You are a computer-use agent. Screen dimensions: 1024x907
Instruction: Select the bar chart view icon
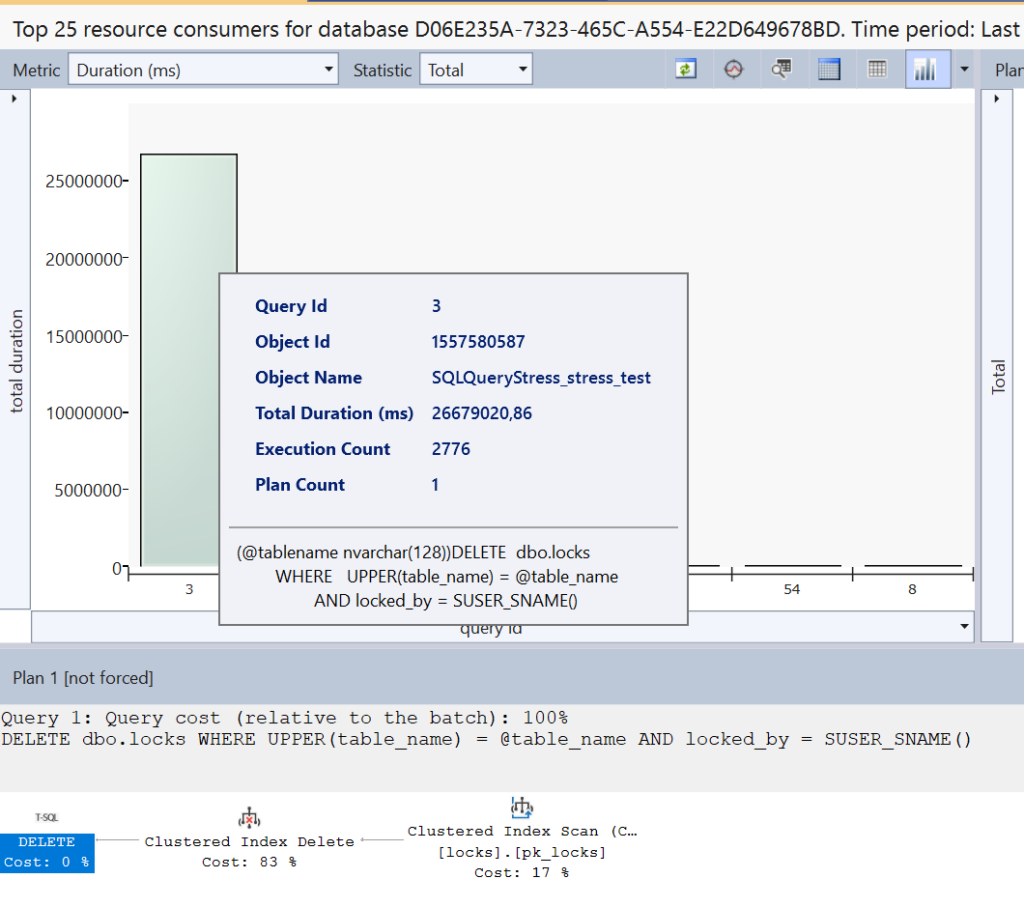click(x=926, y=70)
